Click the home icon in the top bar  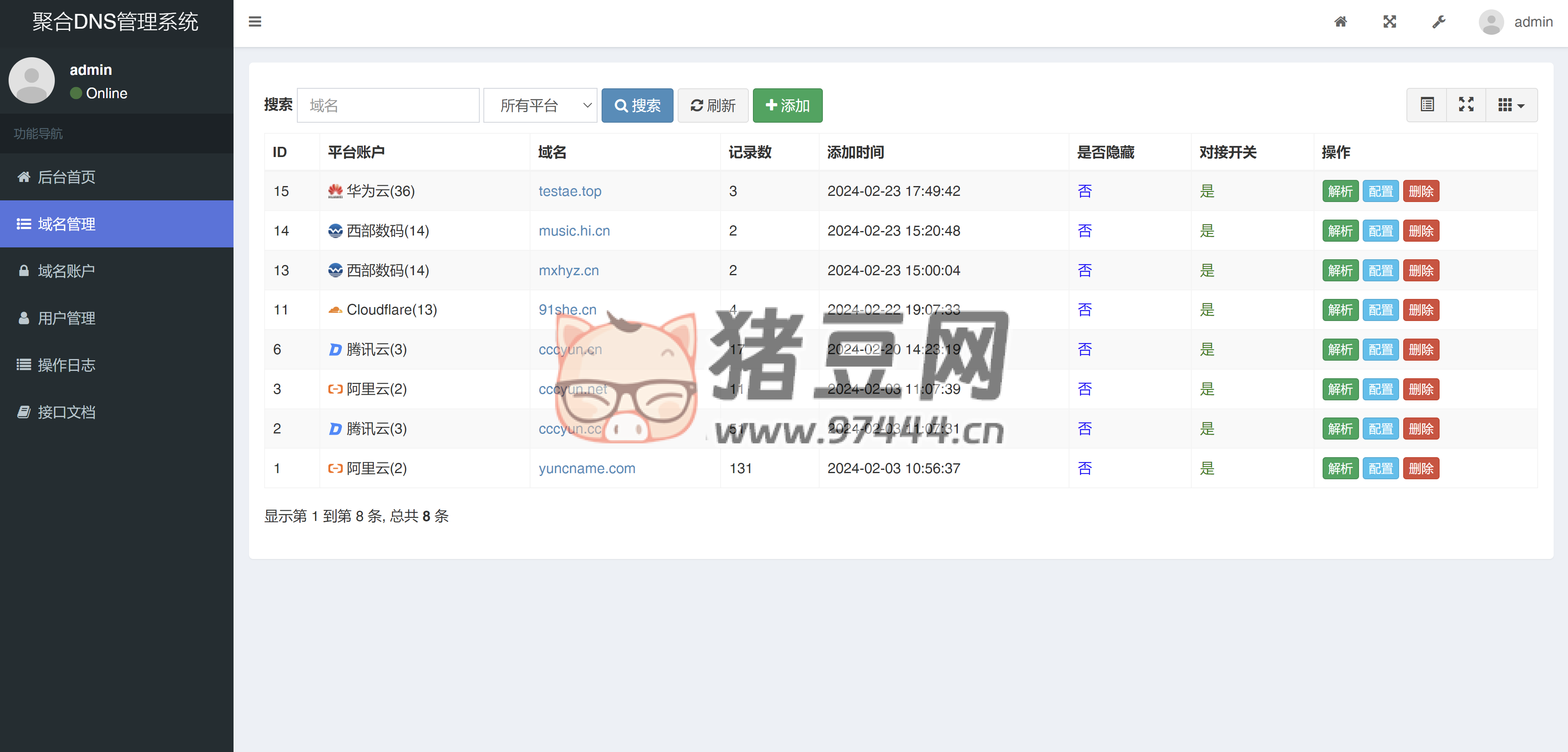(1340, 22)
